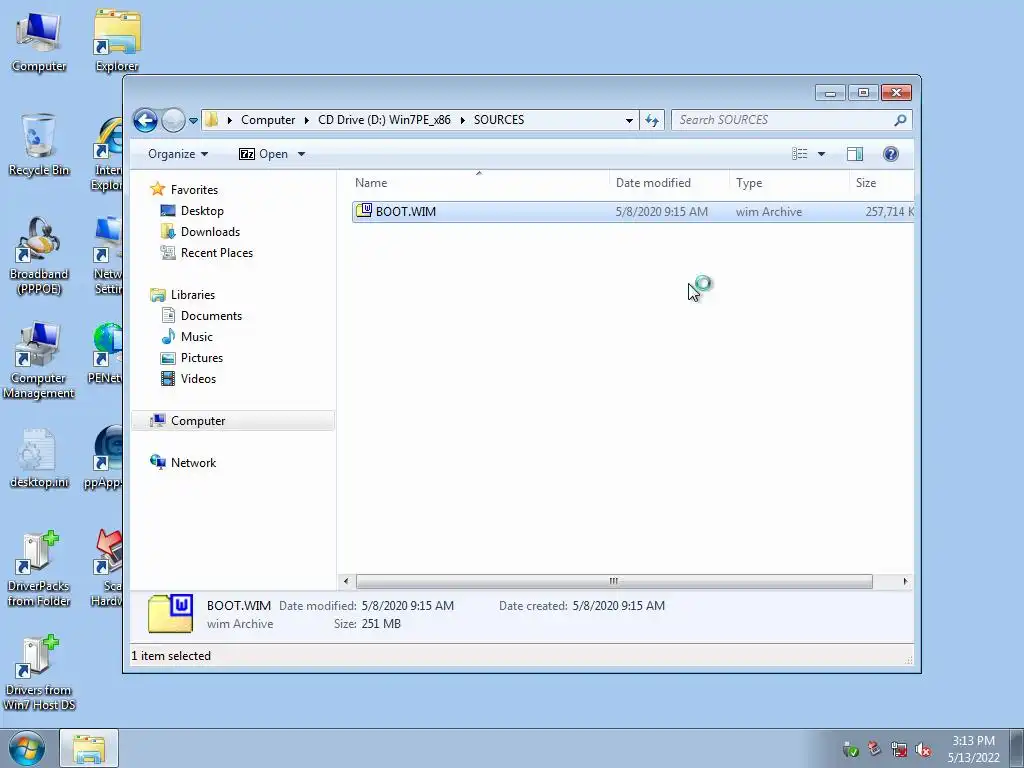1024x768 pixels.
Task: Open the Windows Start menu
Action: pyautogui.click(x=27, y=748)
